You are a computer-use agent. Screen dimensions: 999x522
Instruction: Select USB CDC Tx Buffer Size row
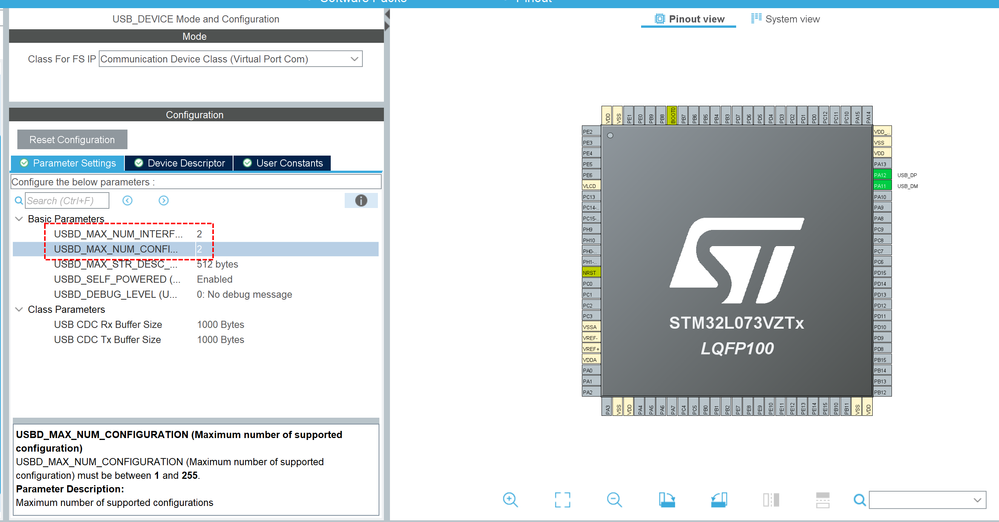[196, 340]
